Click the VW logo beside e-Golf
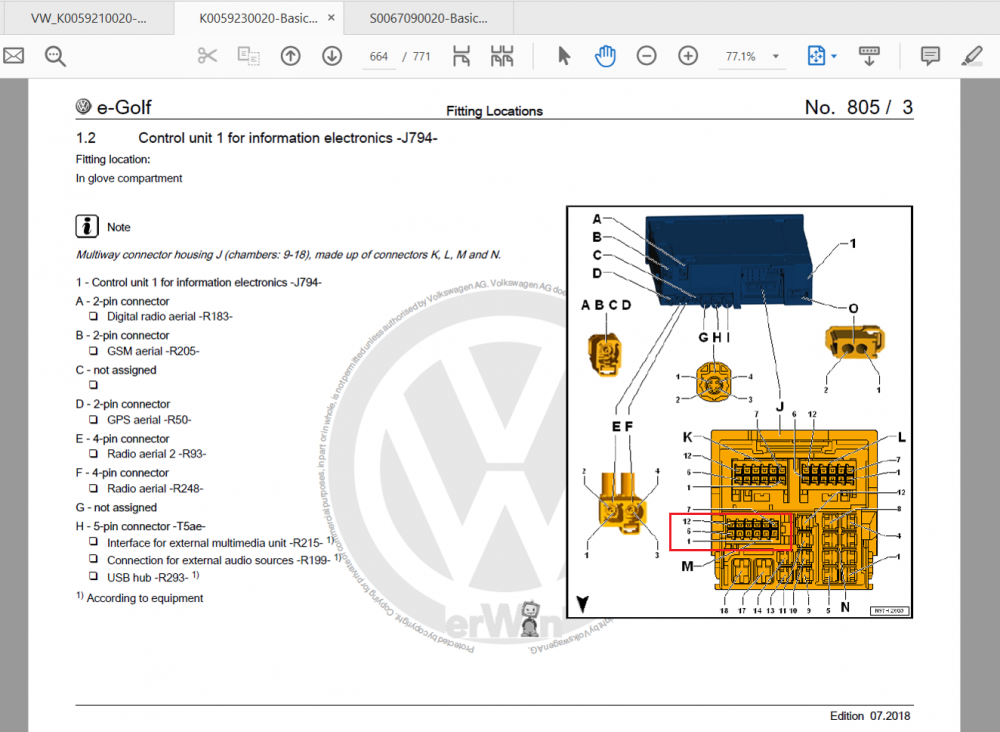 tap(84, 106)
